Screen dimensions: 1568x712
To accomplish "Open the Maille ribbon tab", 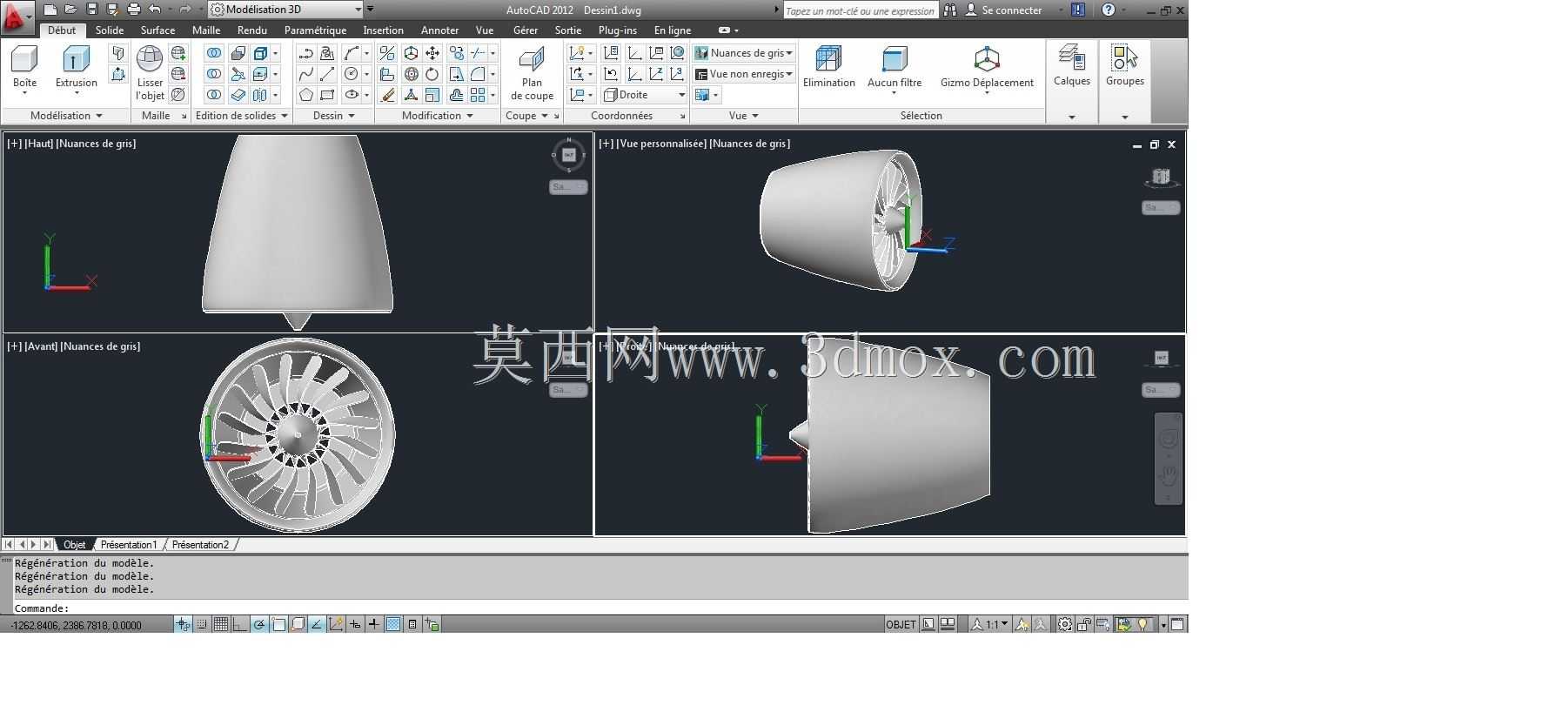I will tap(206, 30).
